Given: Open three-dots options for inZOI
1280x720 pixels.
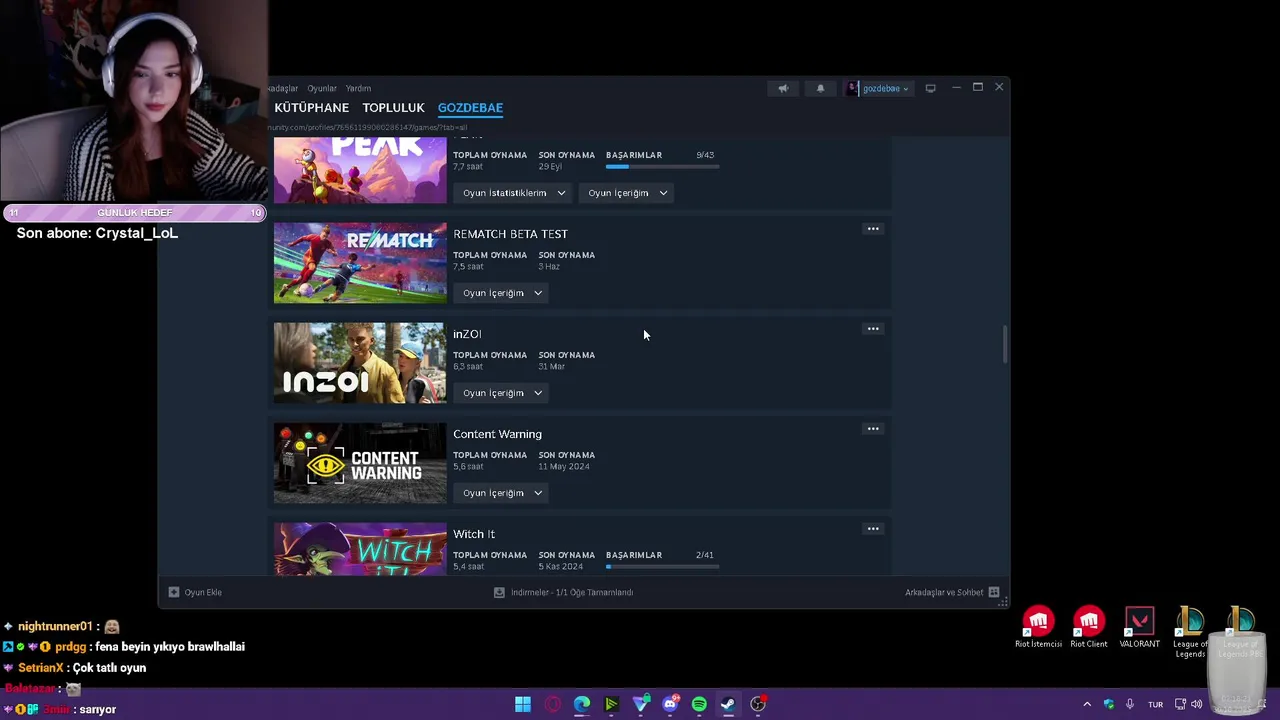Looking at the screenshot, I should click(873, 329).
